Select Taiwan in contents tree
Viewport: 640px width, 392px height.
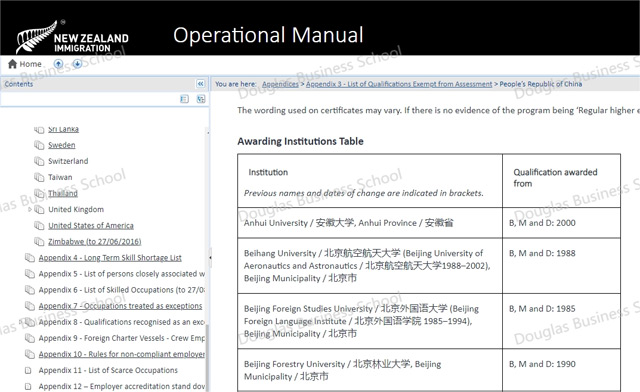coord(60,177)
